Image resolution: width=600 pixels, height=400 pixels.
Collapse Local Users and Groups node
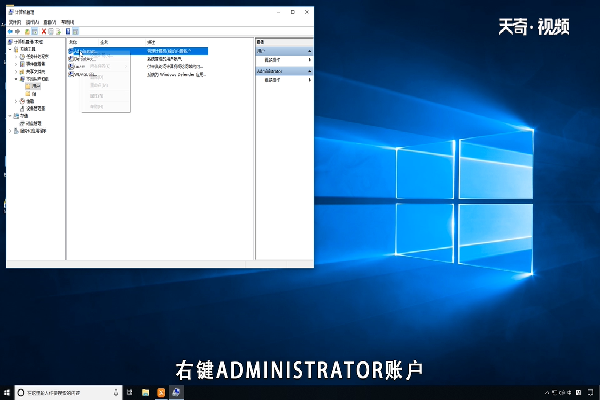16,79
